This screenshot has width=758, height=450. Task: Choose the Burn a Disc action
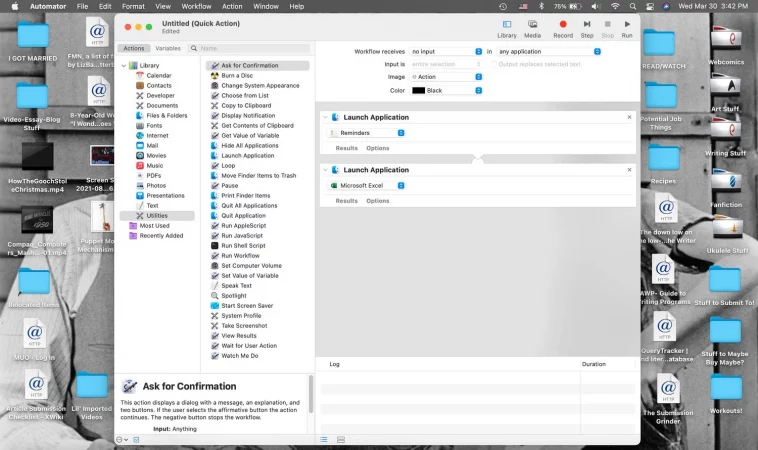[x=237, y=76]
